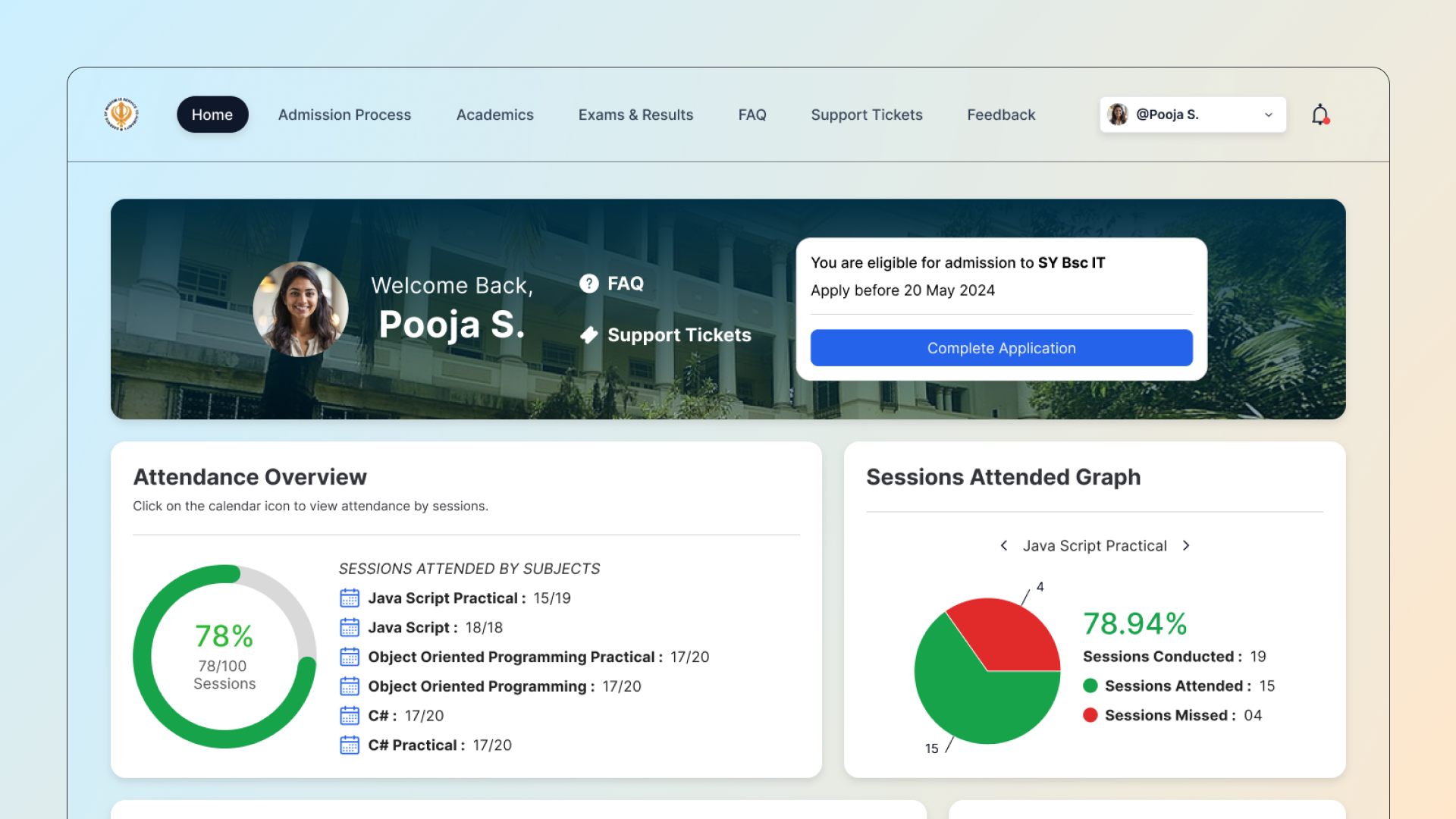Image resolution: width=1456 pixels, height=819 pixels.
Task: Open calendar for Object Oriented Programming Practical
Action: pyautogui.click(x=350, y=657)
